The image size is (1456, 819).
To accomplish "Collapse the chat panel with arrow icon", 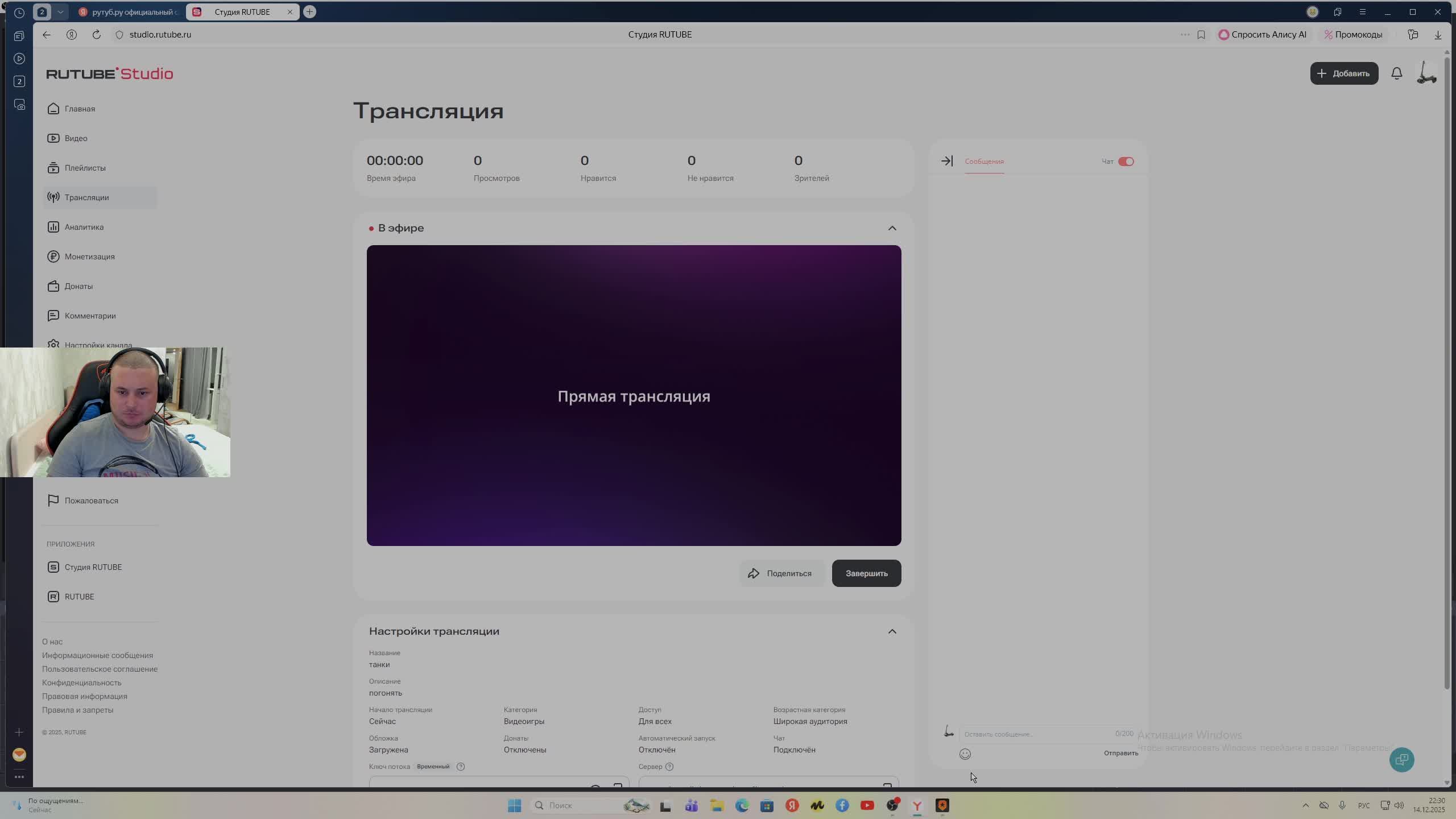I will coord(947,160).
